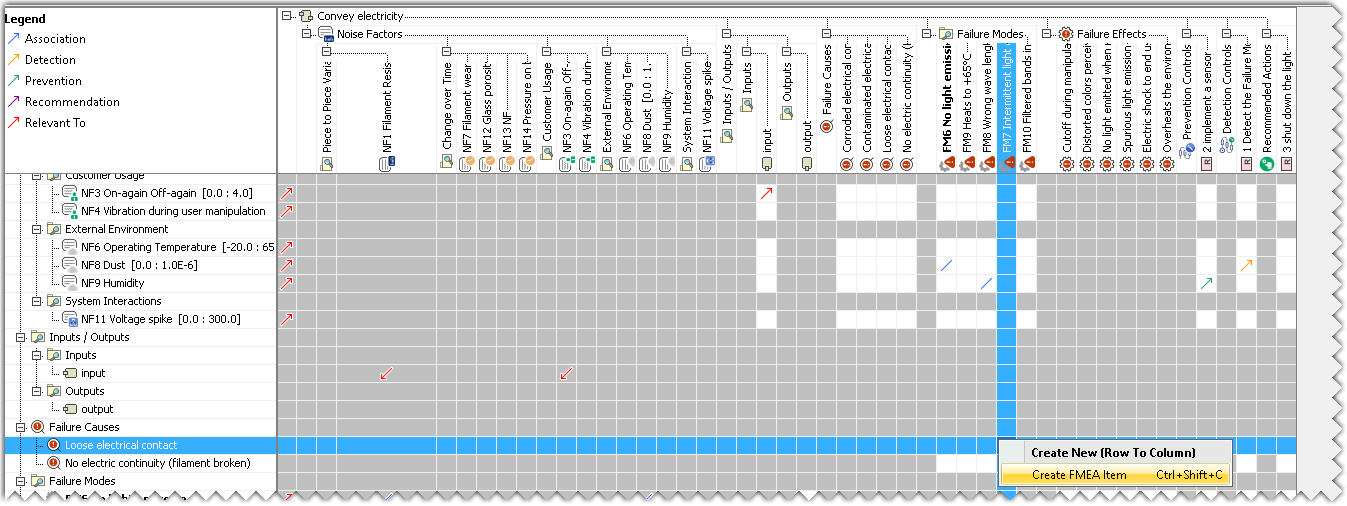Select the NF11 Voltage spike row
Image resolution: width=1347 pixels, height=506 pixels.
(x=140, y=319)
